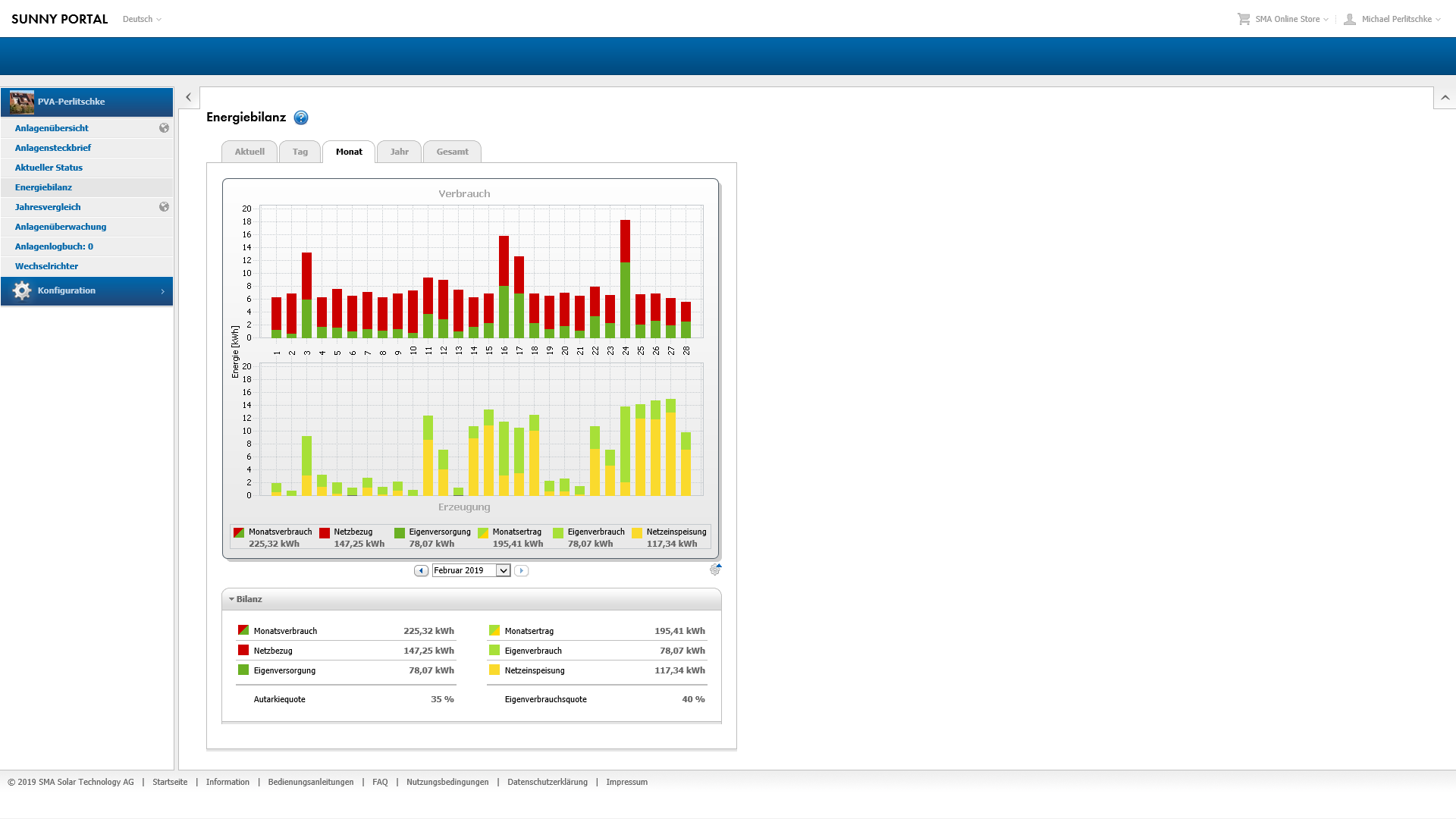The width and height of the screenshot is (1456, 819).
Task: Go to the next month arrow
Action: pos(521,570)
